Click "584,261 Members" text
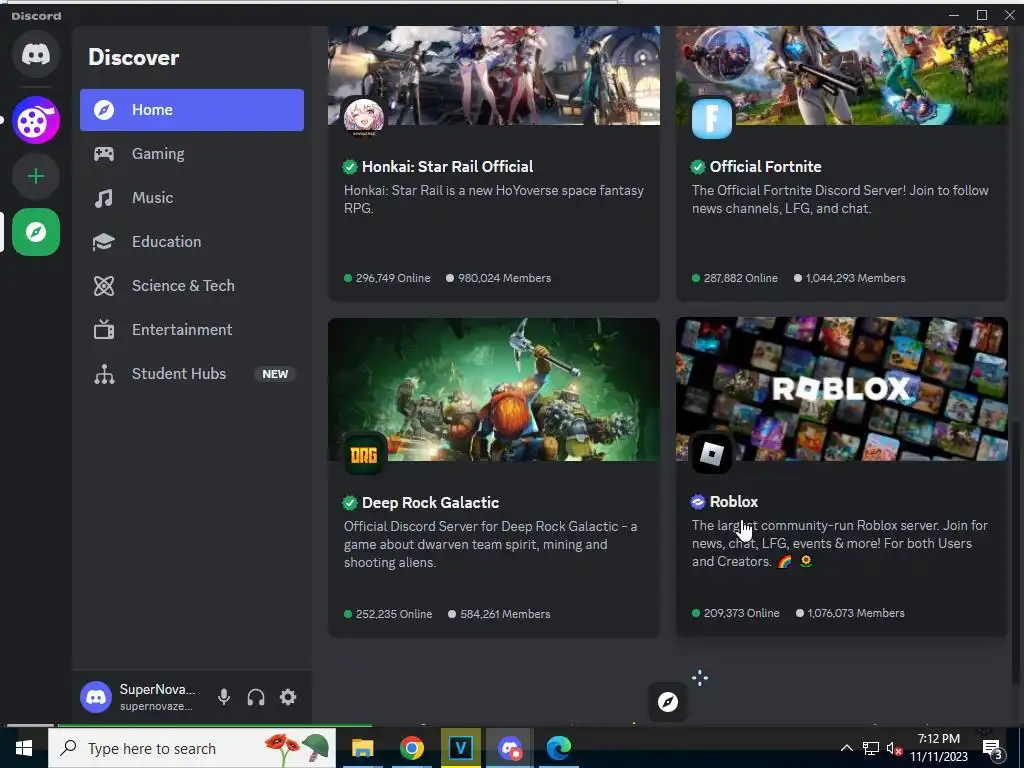This screenshot has height=768, width=1024. (x=505, y=615)
